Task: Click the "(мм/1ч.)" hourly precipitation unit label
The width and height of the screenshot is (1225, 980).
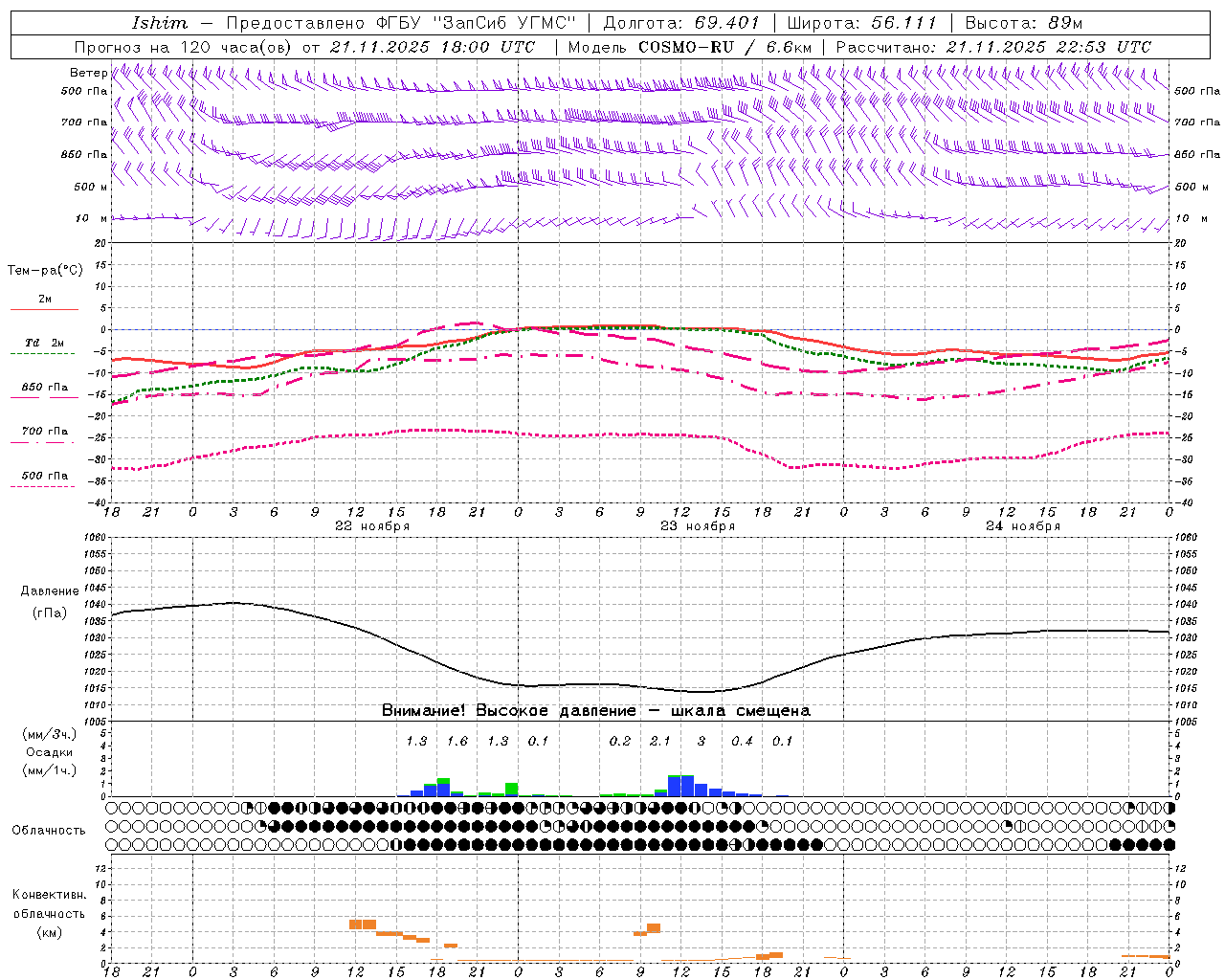Action: click(x=50, y=770)
